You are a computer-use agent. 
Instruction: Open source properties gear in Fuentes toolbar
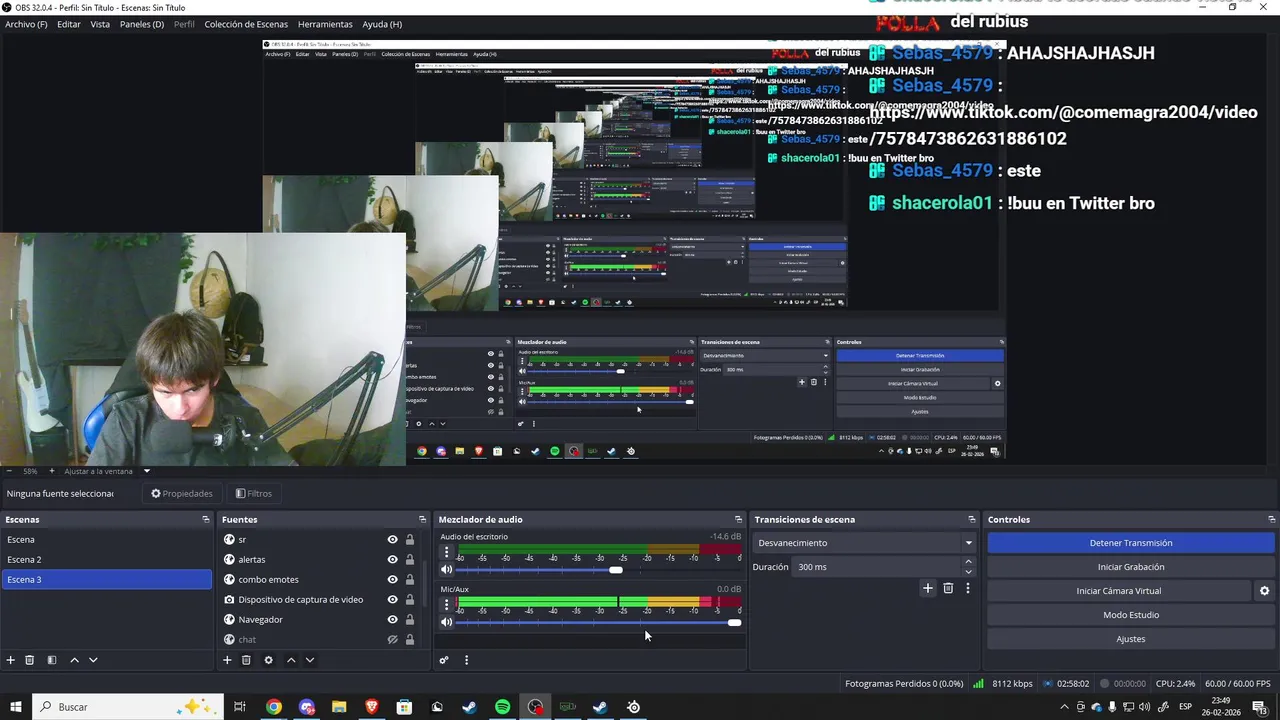[x=268, y=660]
